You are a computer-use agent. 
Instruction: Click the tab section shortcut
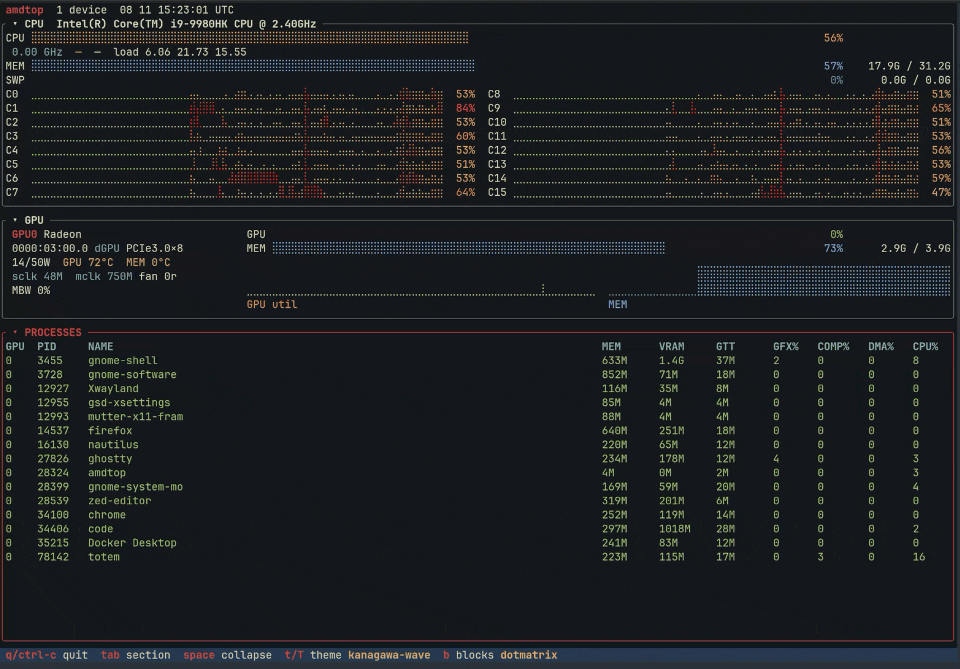pos(135,655)
